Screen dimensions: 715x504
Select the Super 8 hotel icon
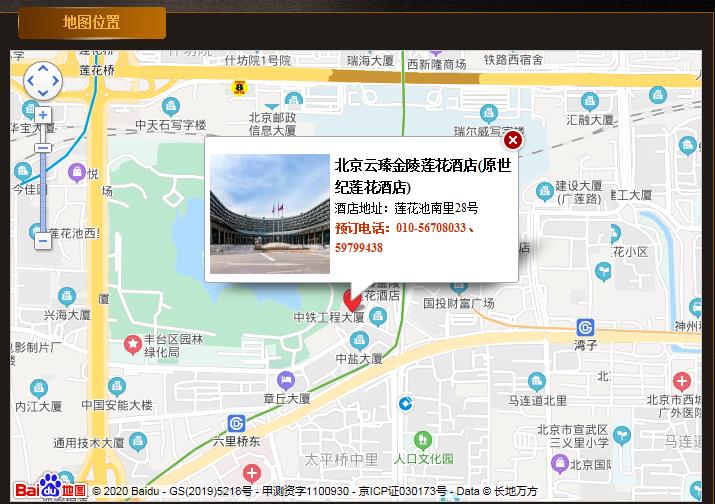pyautogui.click(x=239, y=87)
